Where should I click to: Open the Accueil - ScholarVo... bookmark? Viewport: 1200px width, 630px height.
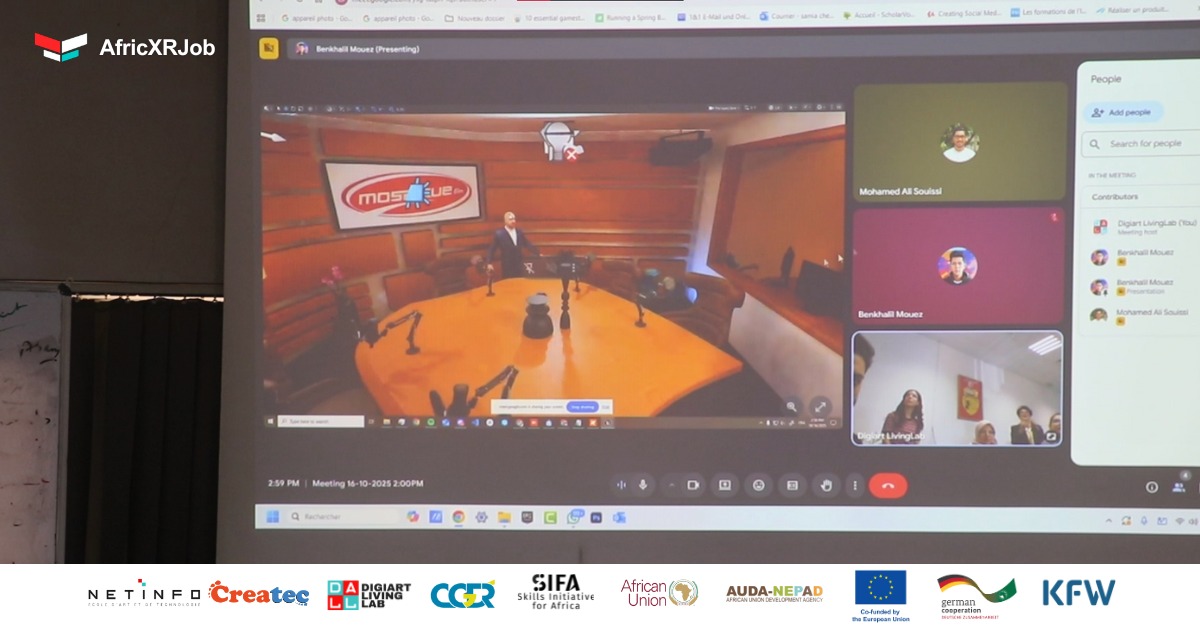[880, 15]
